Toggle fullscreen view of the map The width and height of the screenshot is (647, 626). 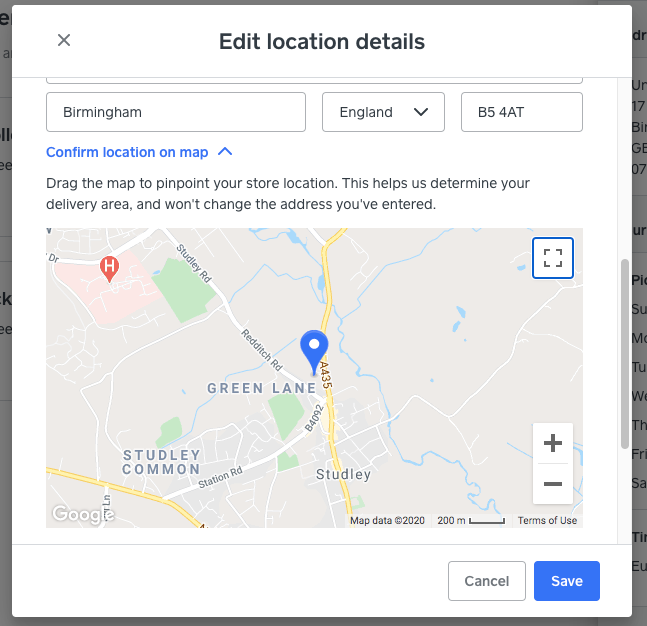553,258
